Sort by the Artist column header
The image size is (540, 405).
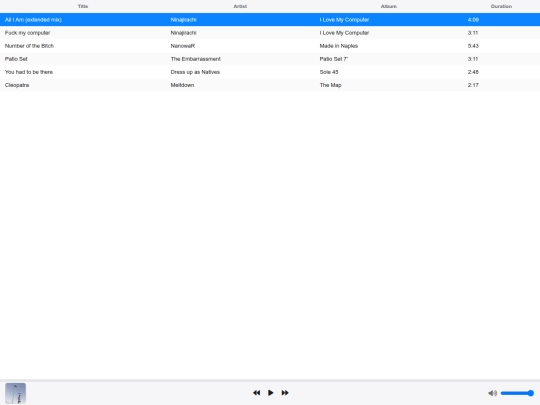pos(240,6)
